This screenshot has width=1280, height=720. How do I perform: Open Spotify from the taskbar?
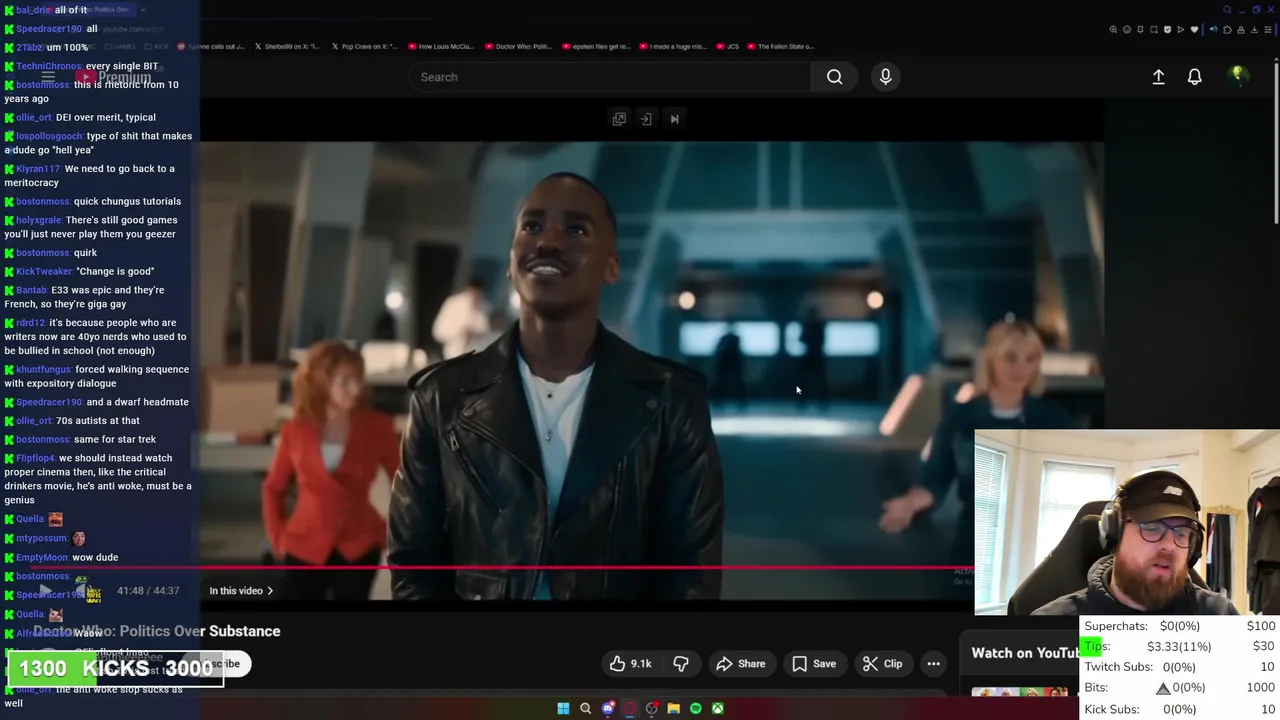pyautogui.click(x=696, y=708)
